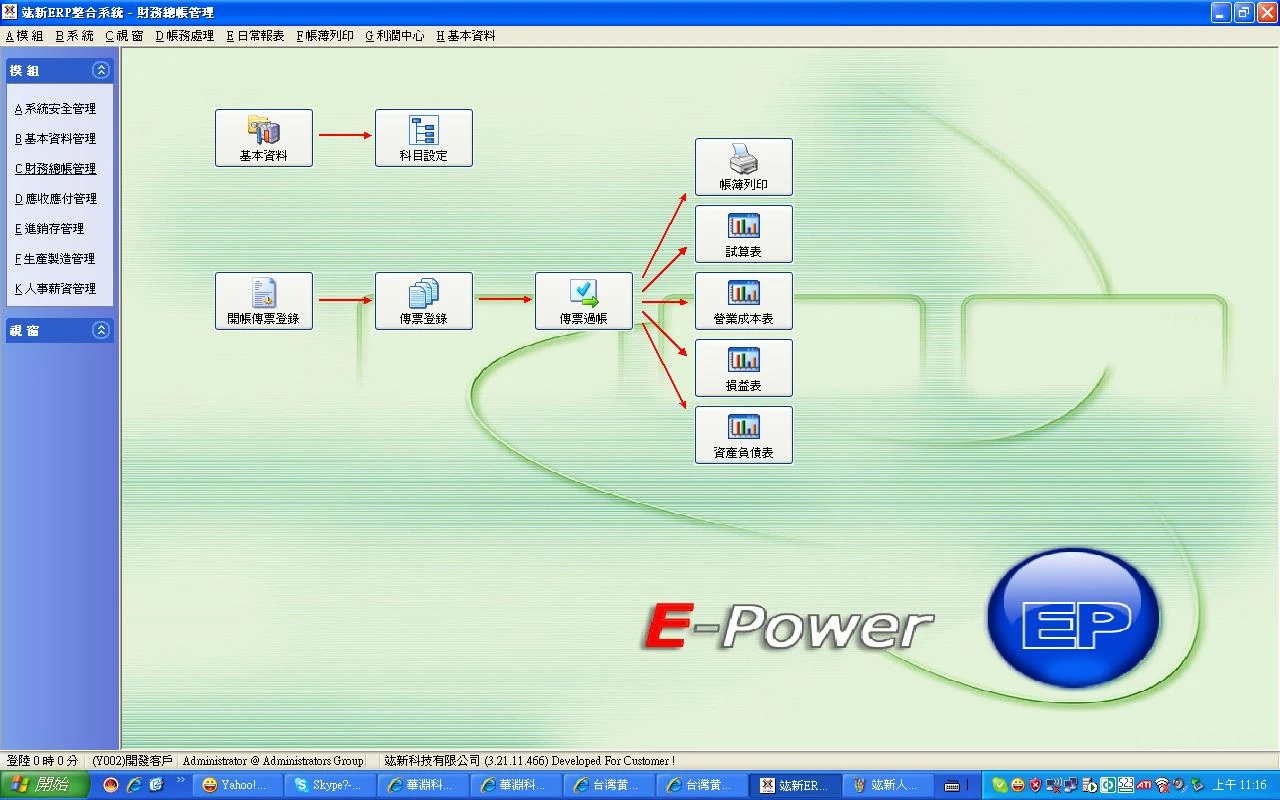This screenshot has height=800, width=1280.
Task: Open 開帳傳票登錄 icon
Action: 264,301
